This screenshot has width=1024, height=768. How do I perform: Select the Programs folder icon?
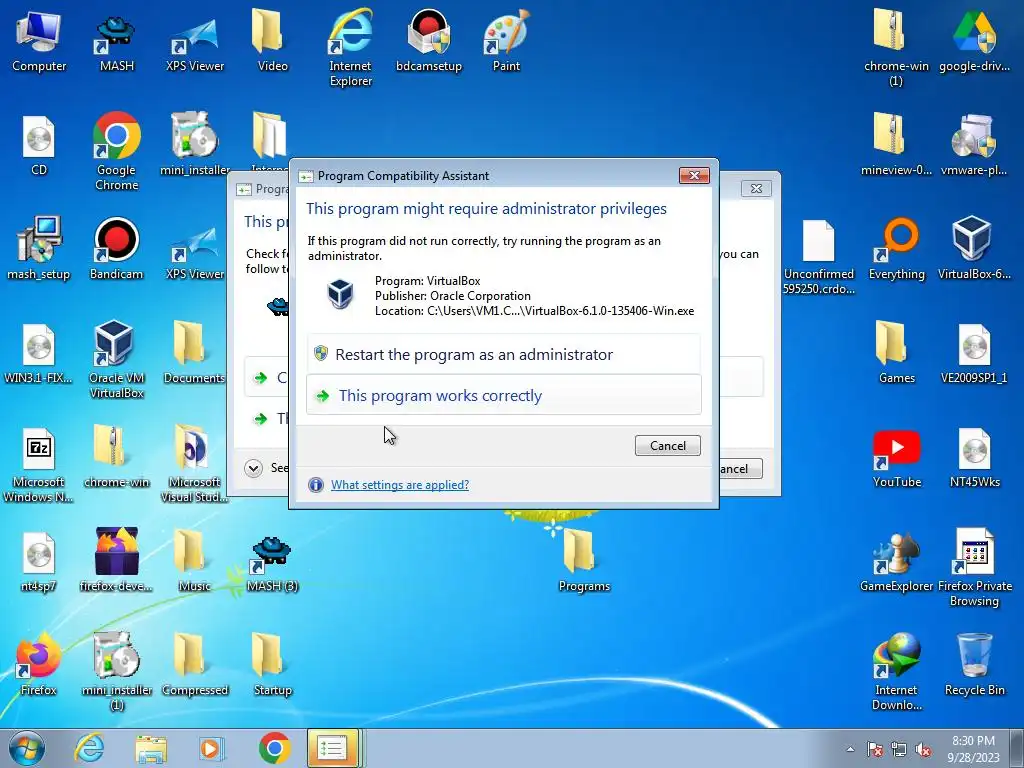click(x=583, y=560)
